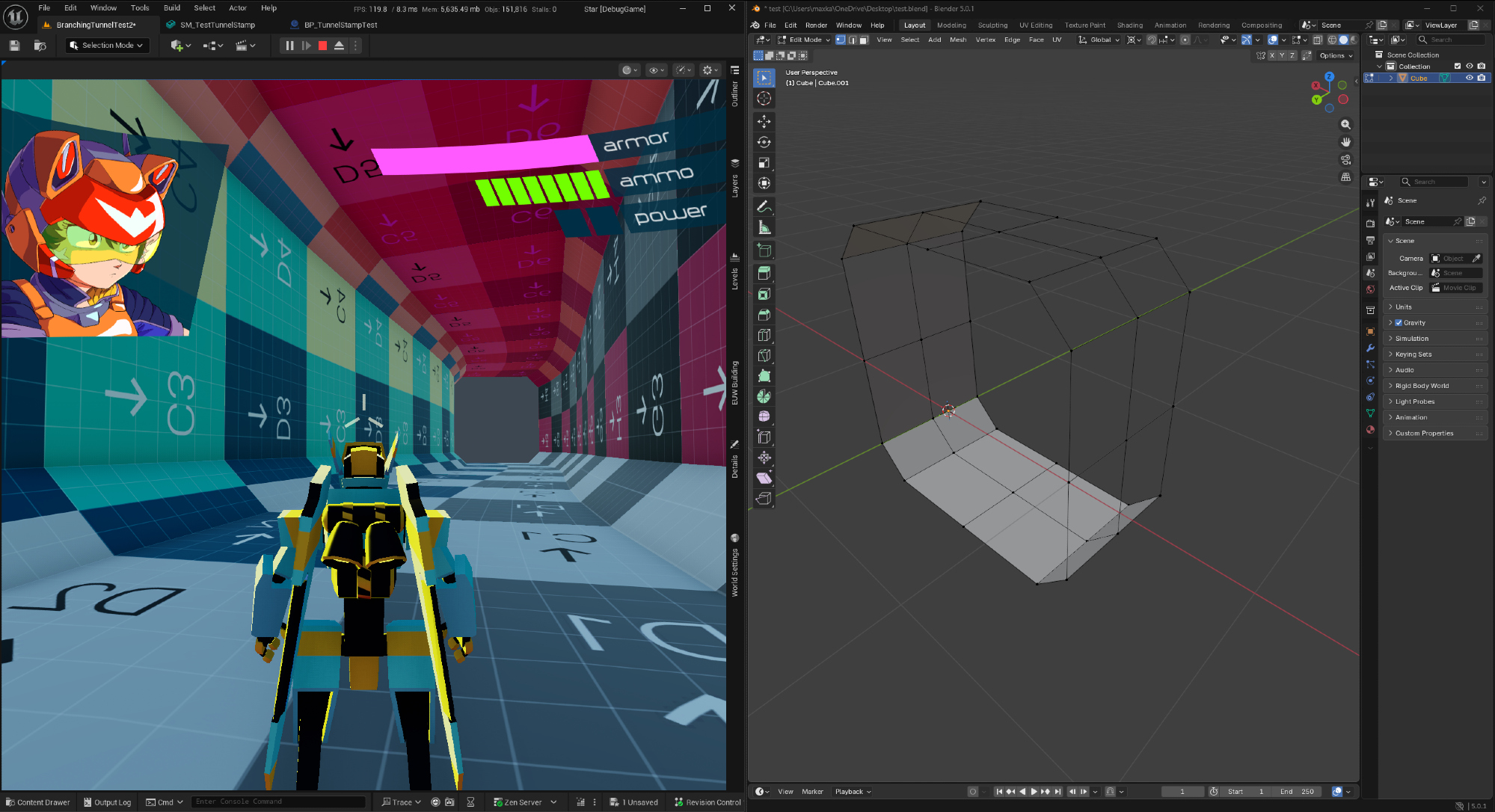Stop play-in-editor with red stop button
The image size is (1495, 812).
pyautogui.click(x=322, y=46)
